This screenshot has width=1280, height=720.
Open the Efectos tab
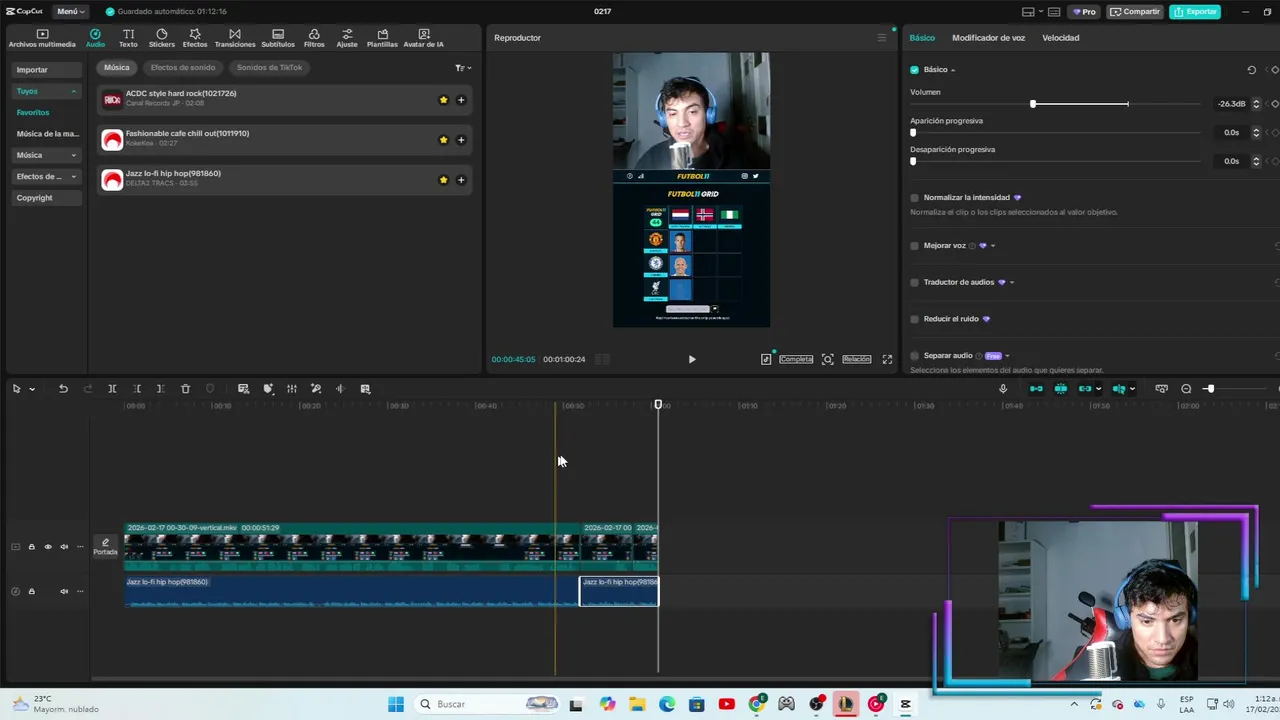coord(195,38)
